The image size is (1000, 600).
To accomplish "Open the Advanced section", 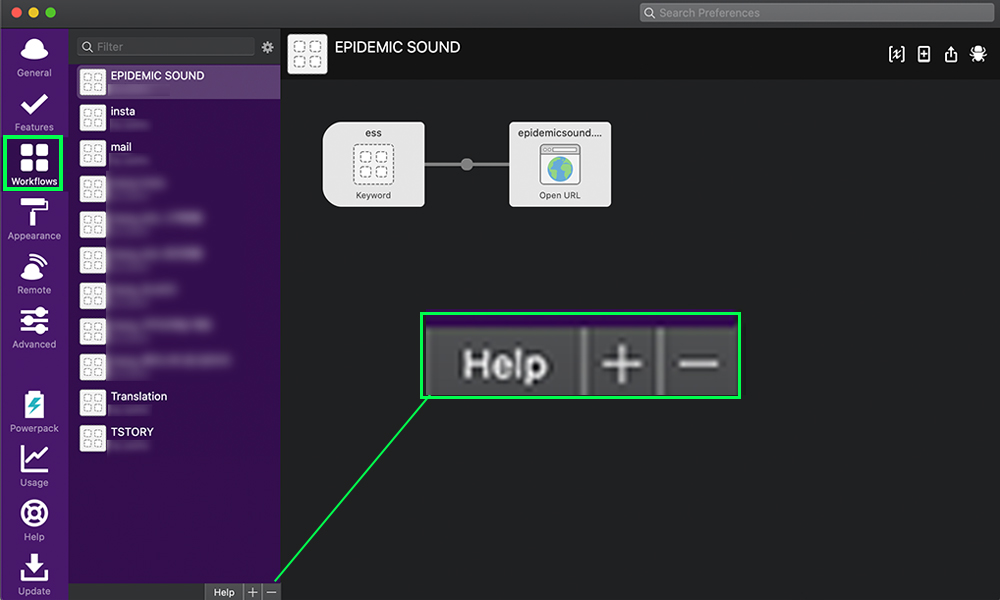I will click(x=34, y=328).
